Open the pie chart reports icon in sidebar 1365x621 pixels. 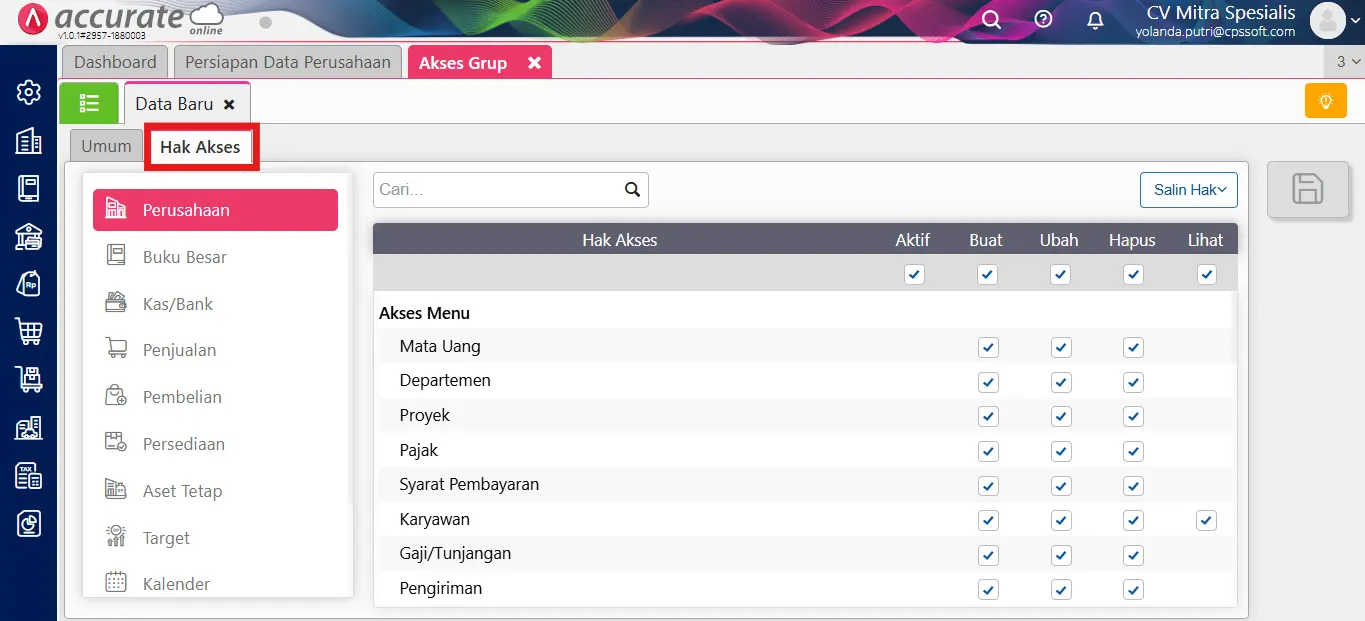(x=27, y=523)
